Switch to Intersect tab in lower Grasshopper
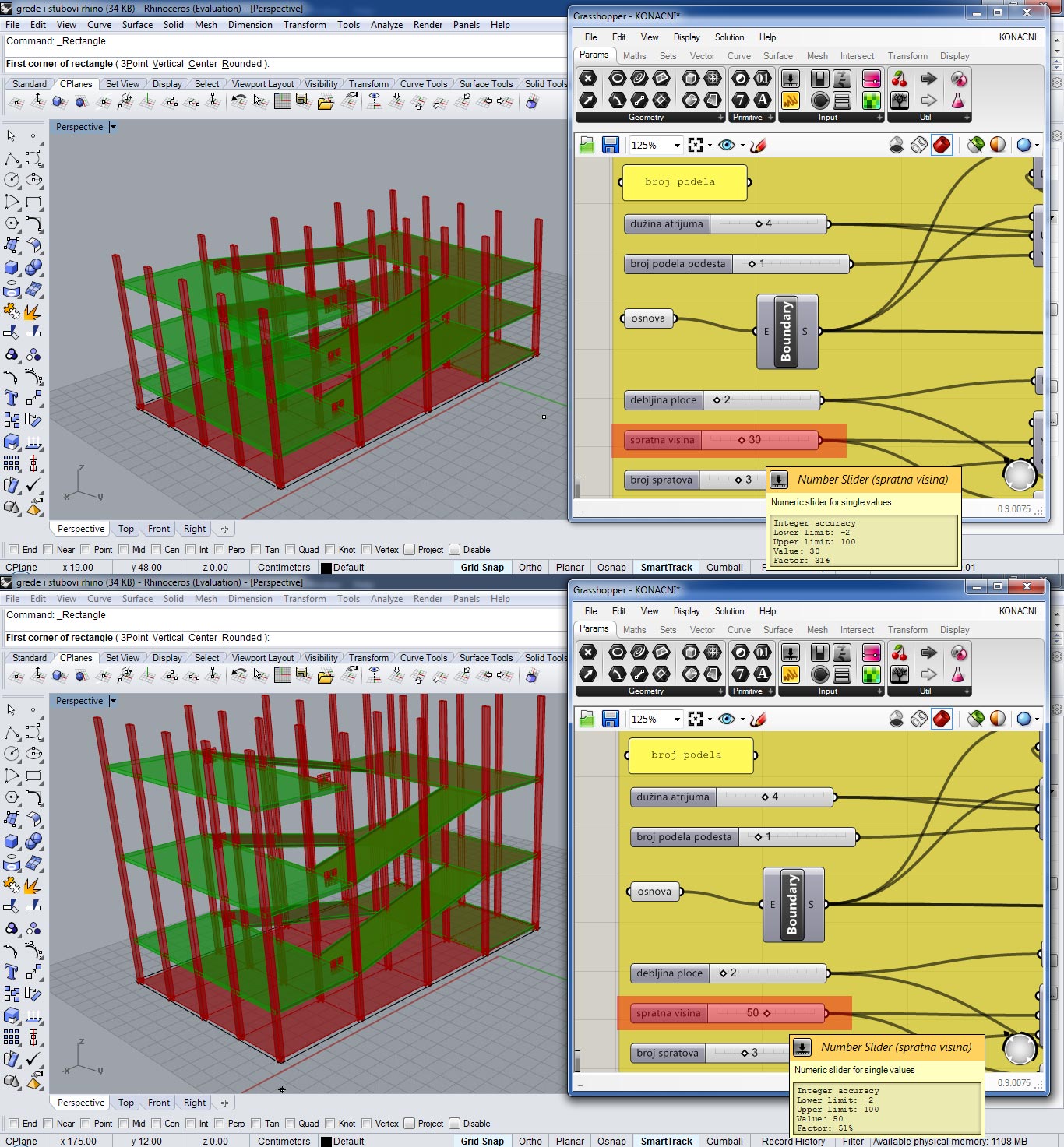This screenshot has width=1064, height=1147. [857, 630]
